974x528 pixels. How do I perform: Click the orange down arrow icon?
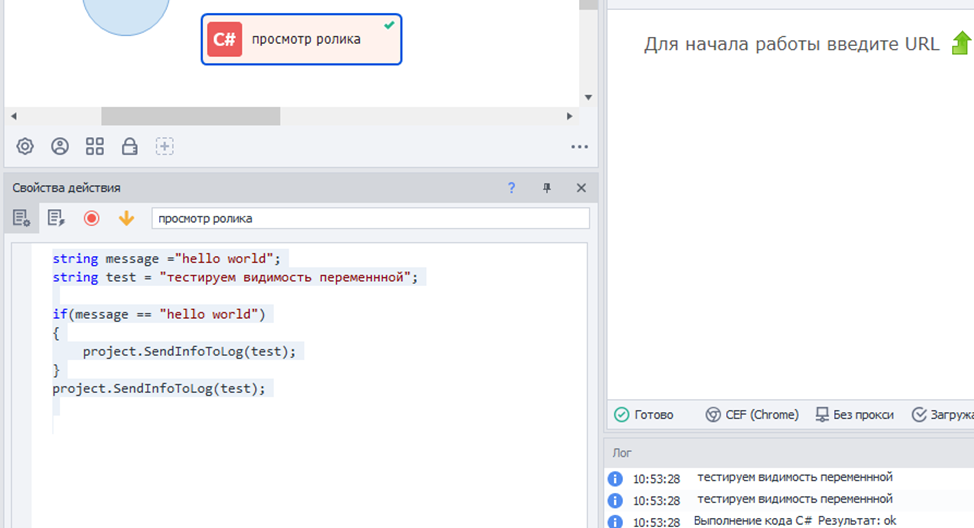126,218
